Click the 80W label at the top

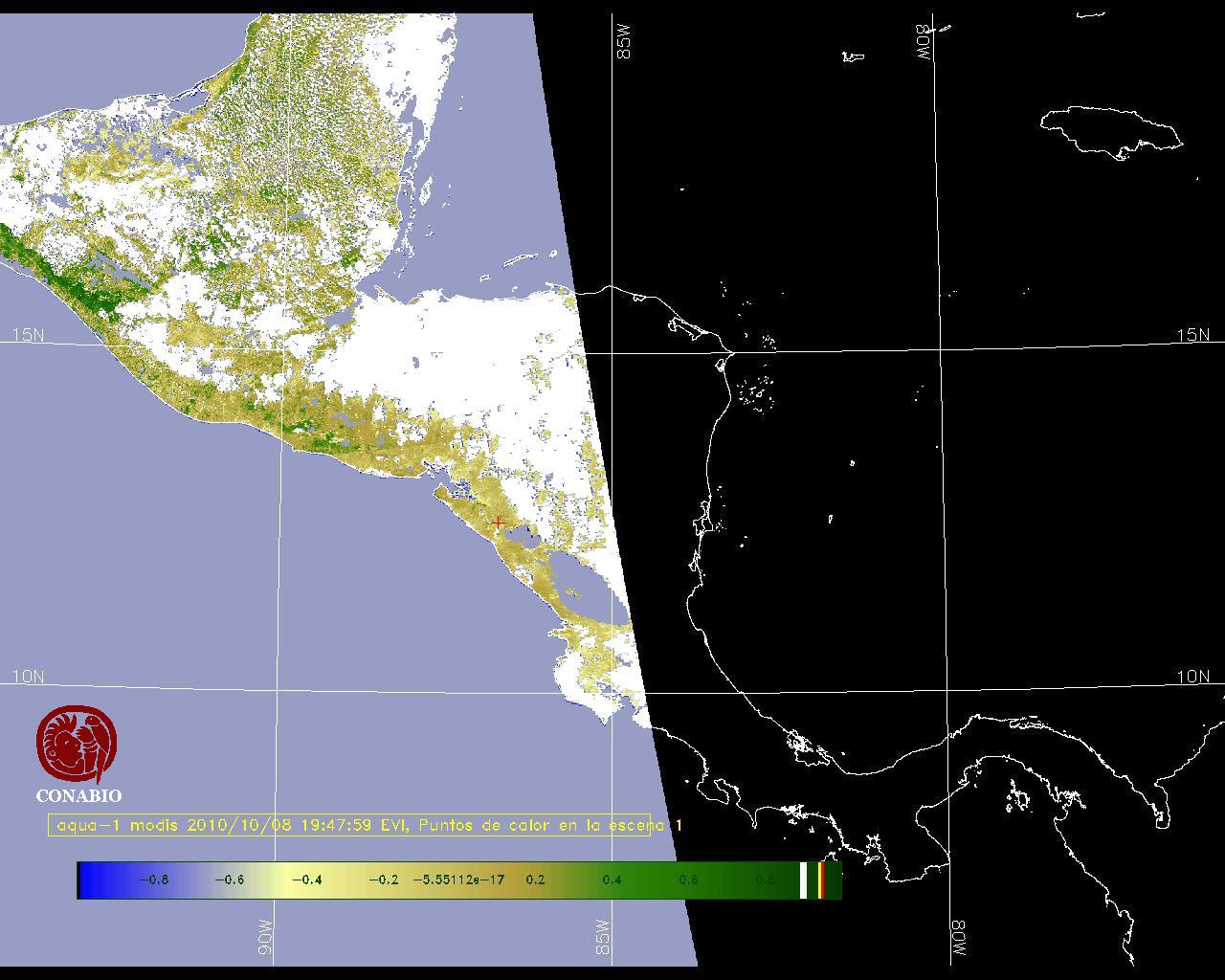(924, 42)
